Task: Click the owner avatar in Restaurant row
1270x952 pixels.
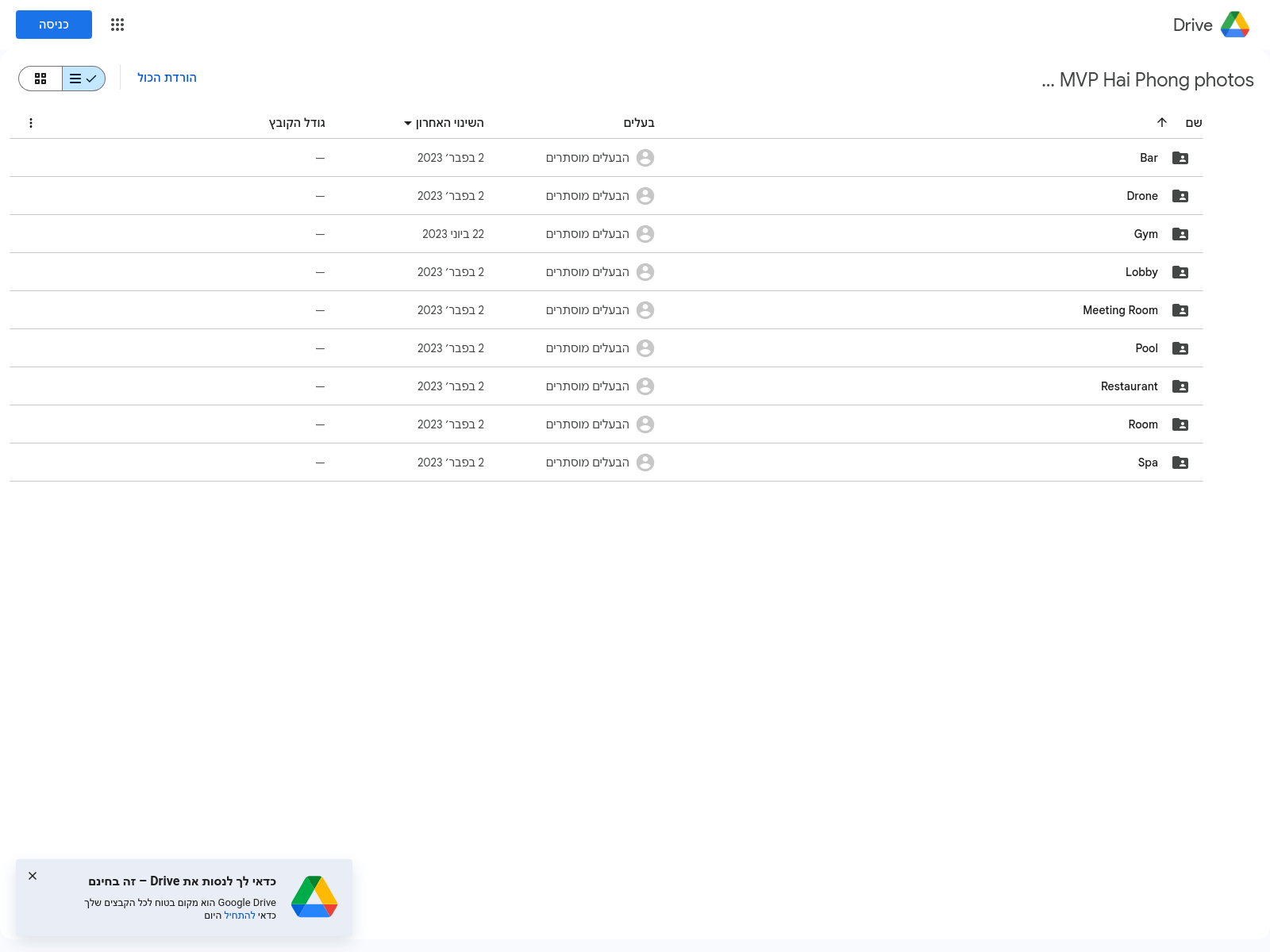Action: (645, 386)
